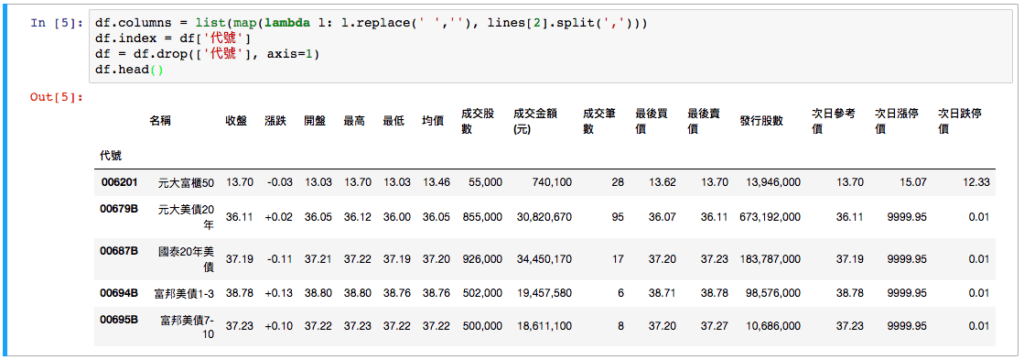
Task: Click the df.drop code line
Action: click(x=207, y=55)
